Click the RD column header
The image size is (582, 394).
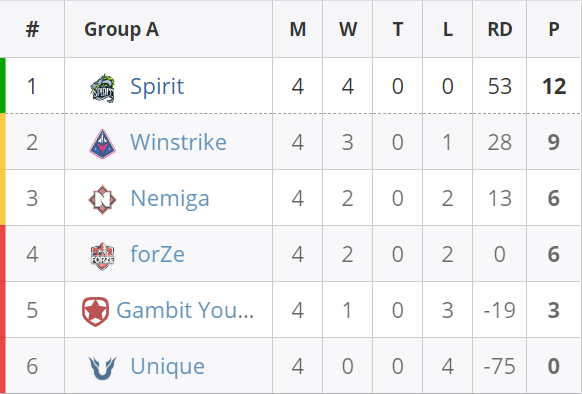point(500,29)
